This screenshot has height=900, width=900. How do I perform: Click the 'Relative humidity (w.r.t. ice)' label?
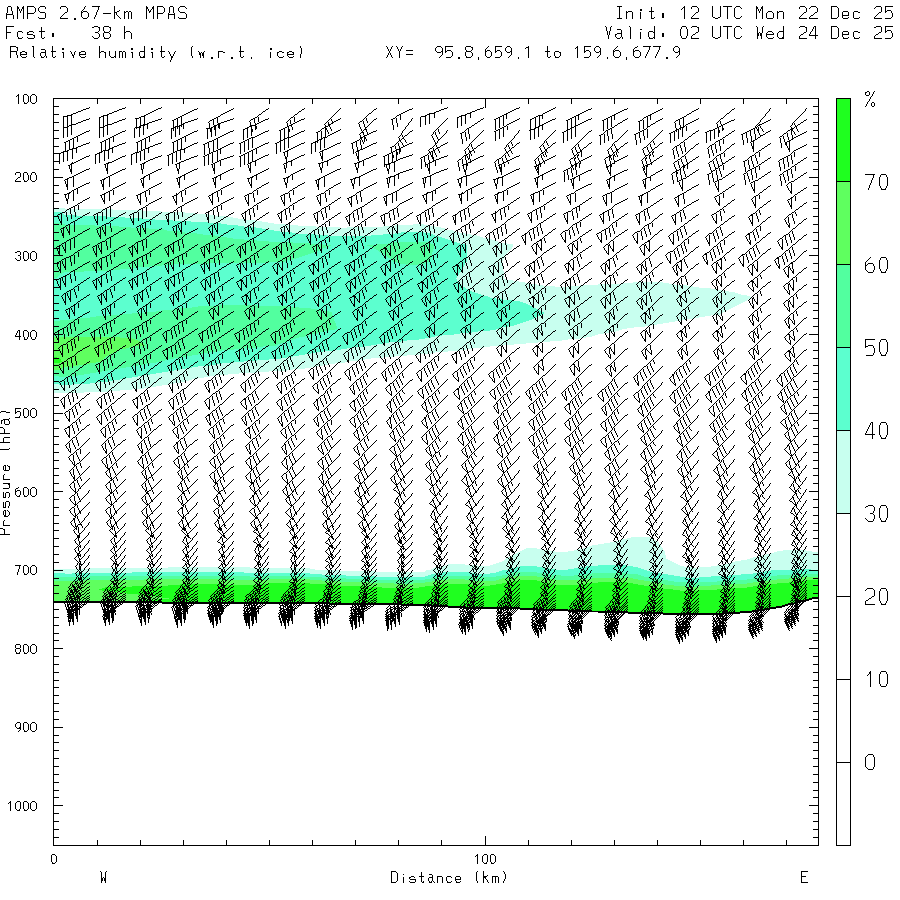[156, 53]
